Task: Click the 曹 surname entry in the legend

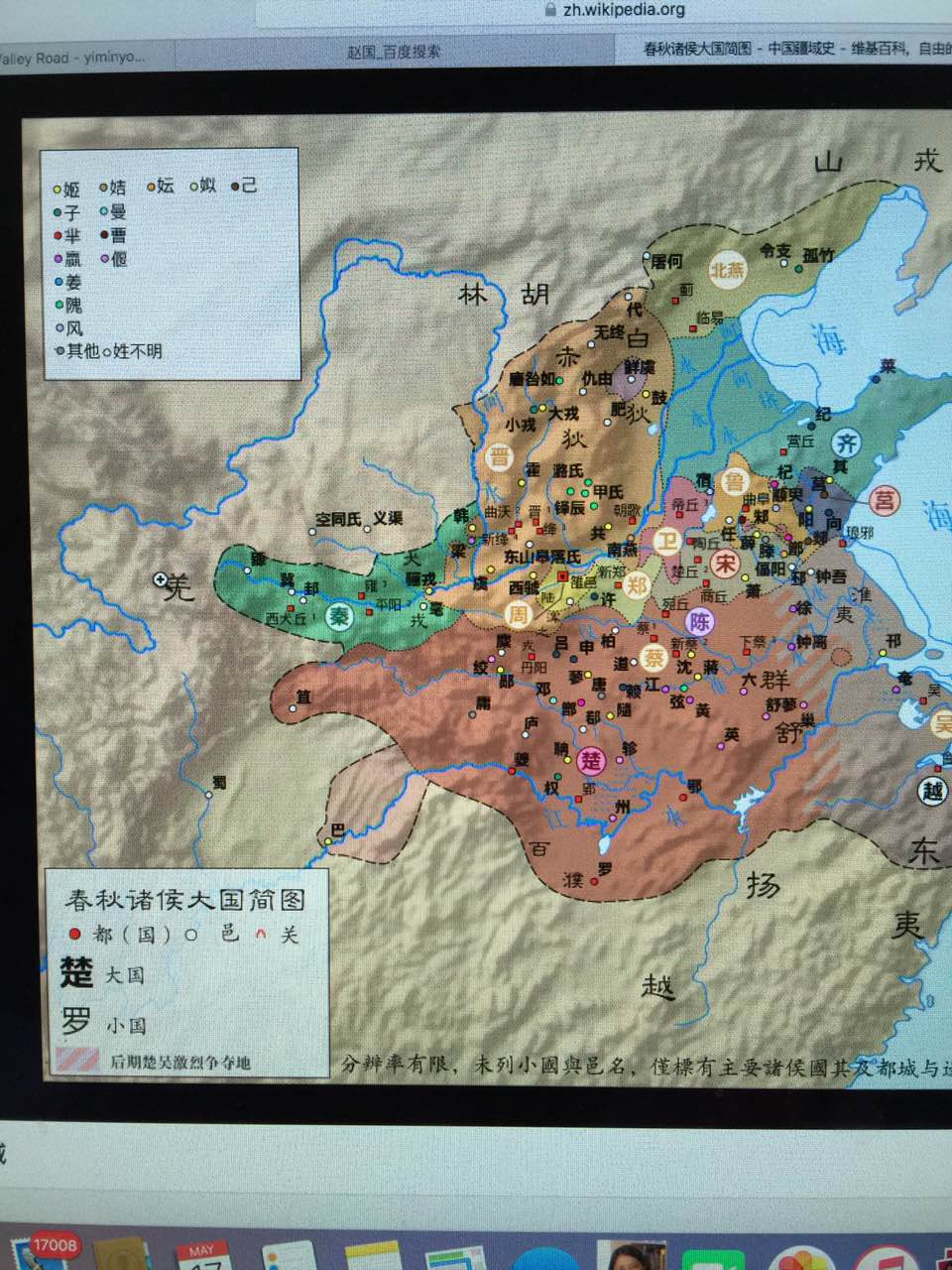Action: [x=114, y=235]
